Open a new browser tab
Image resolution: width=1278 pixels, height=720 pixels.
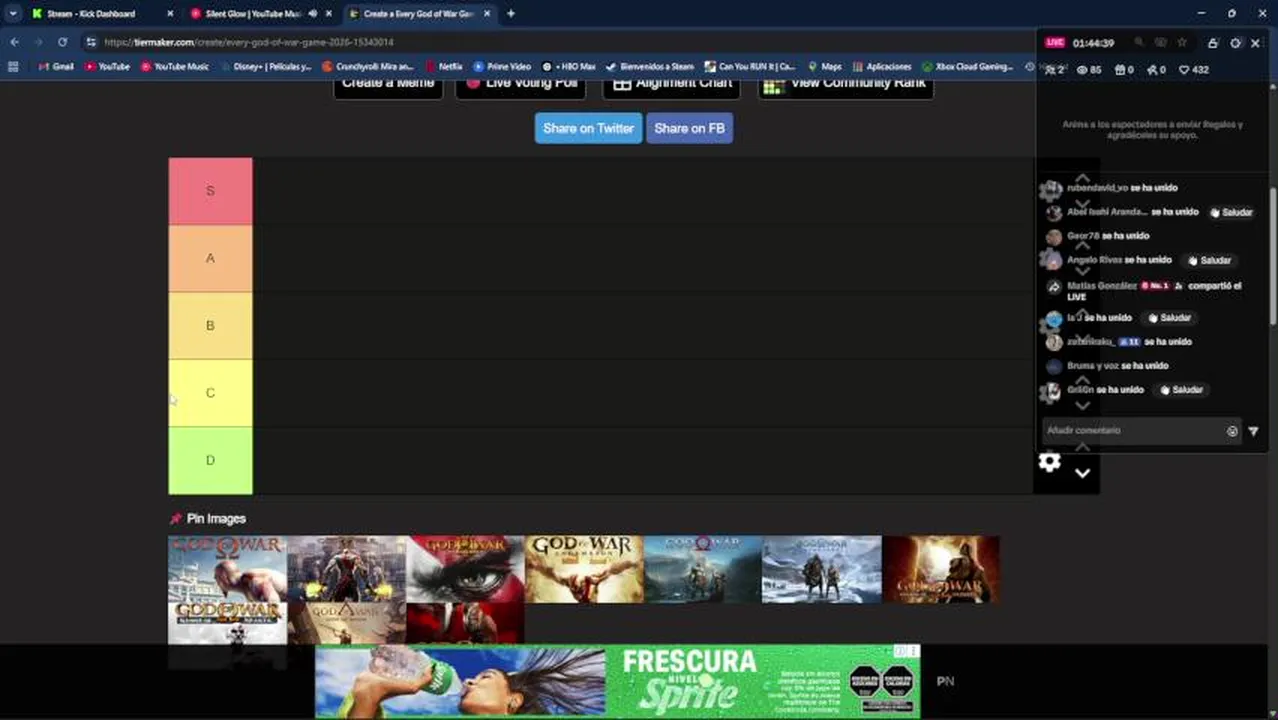point(511,14)
